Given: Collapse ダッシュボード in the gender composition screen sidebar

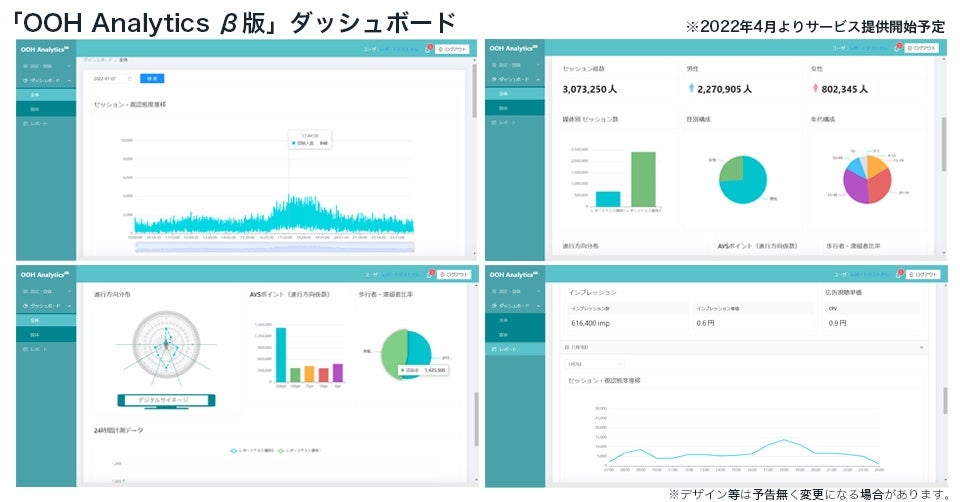Looking at the screenshot, I should 515,79.
